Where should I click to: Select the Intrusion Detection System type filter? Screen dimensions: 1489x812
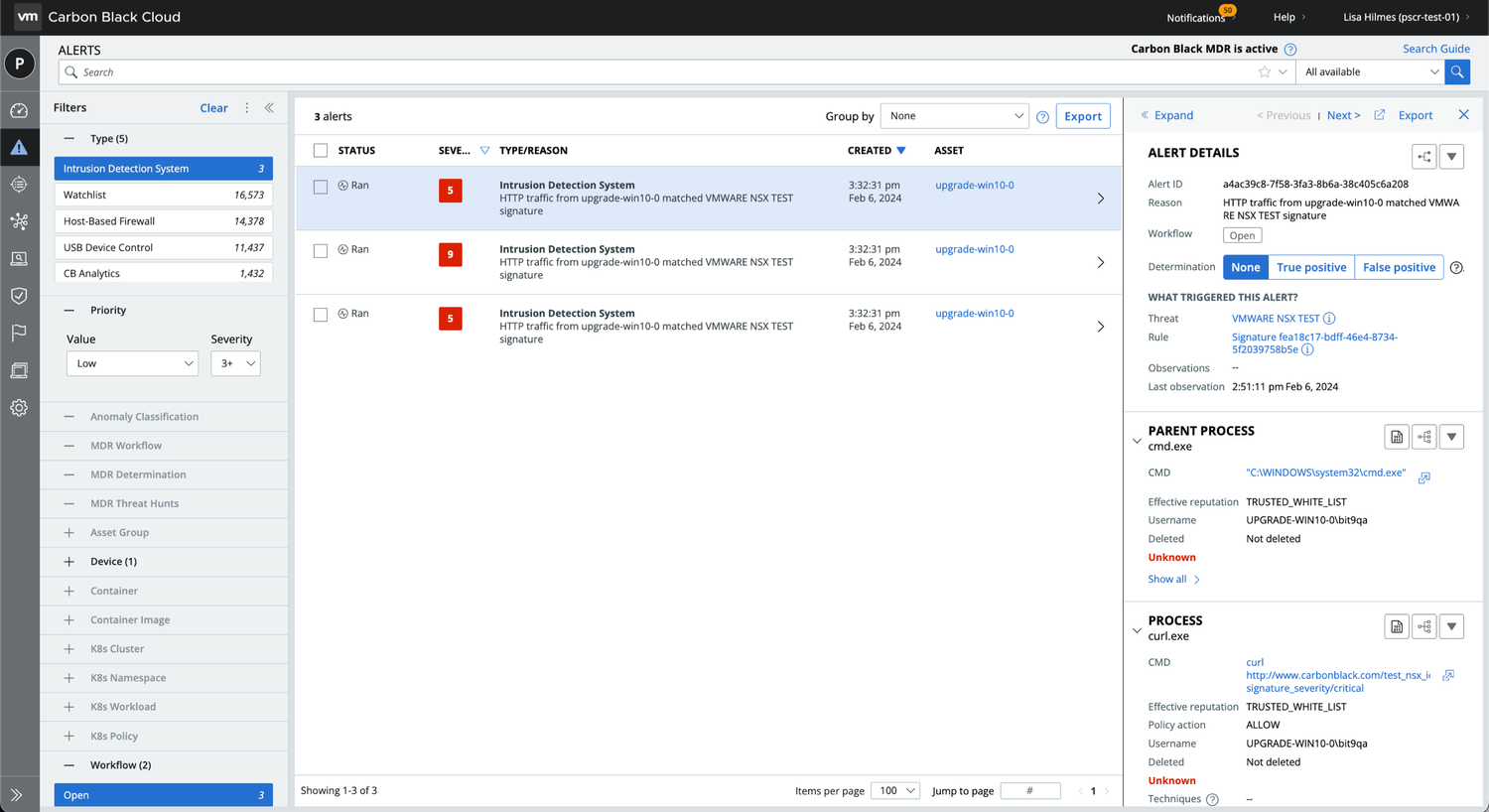(164, 169)
